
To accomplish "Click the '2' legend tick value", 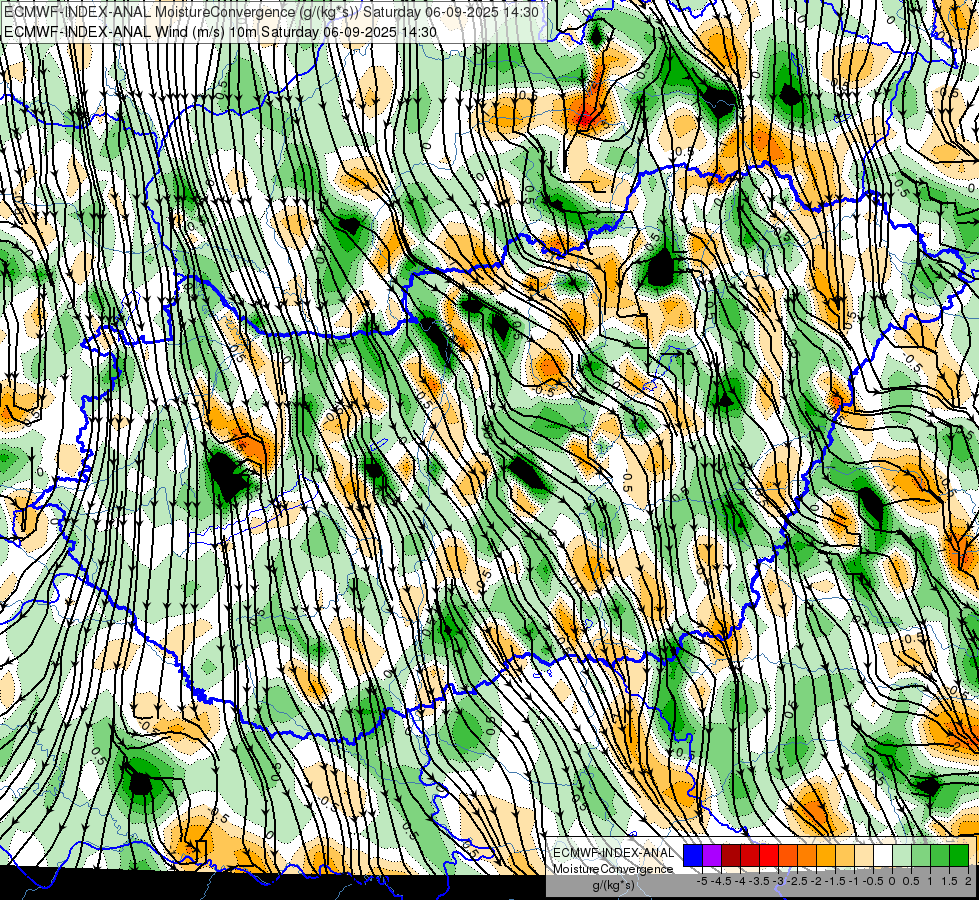I will point(968,881).
